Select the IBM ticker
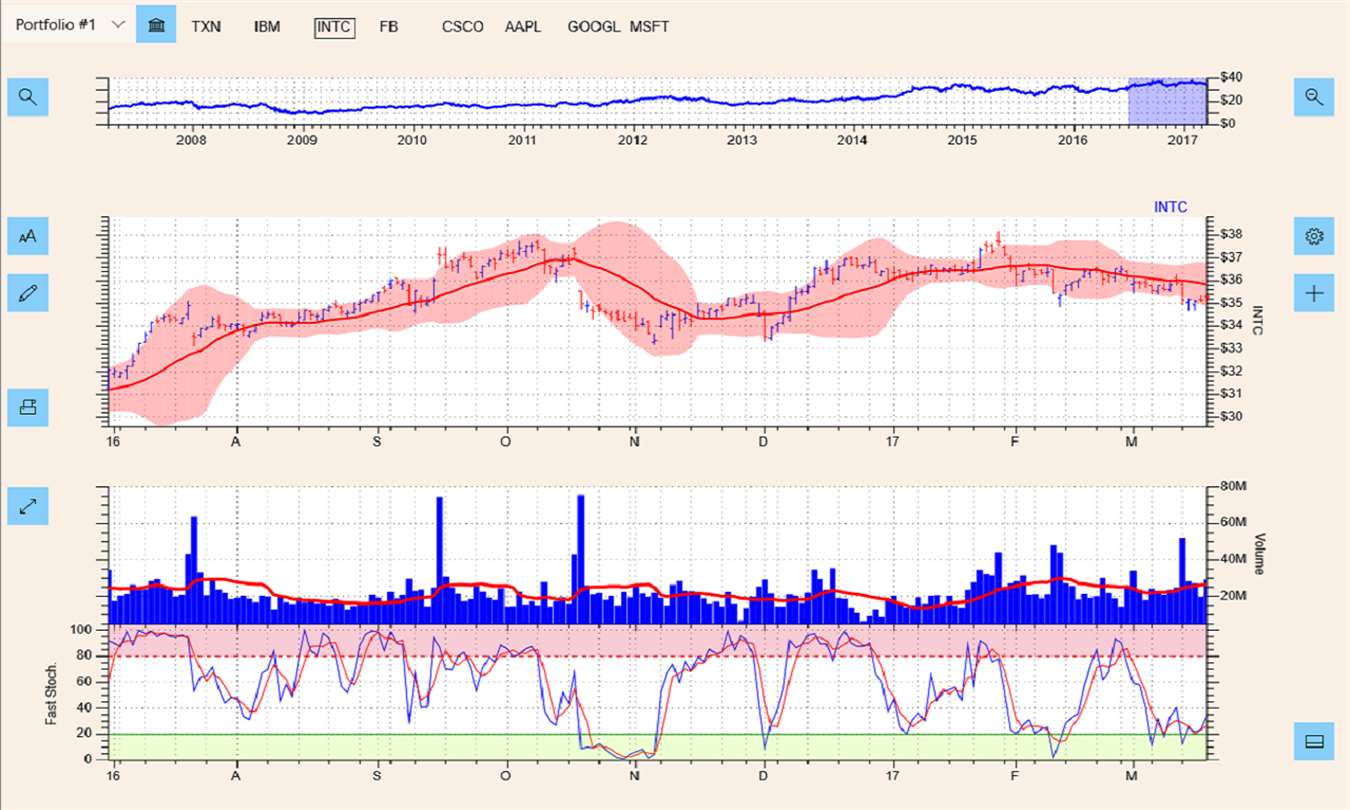This screenshot has width=1350, height=810. (267, 27)
